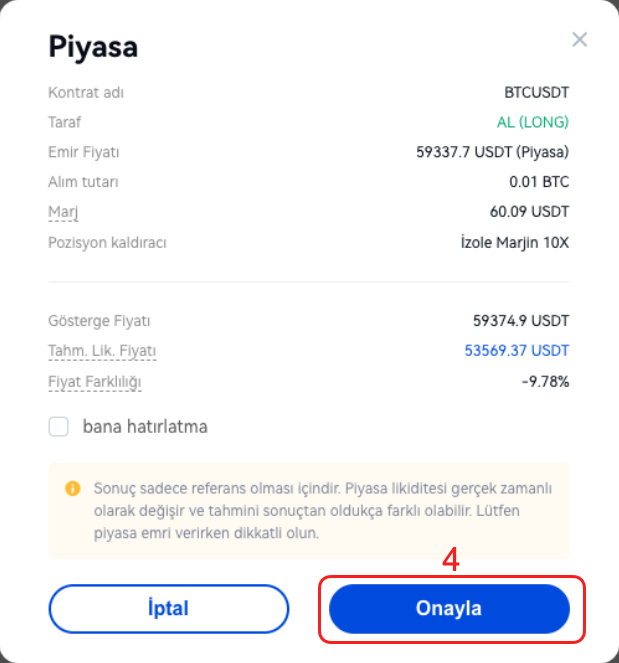Click the underlined Tahm. Lik. Fiyatı label

point(102,351)
